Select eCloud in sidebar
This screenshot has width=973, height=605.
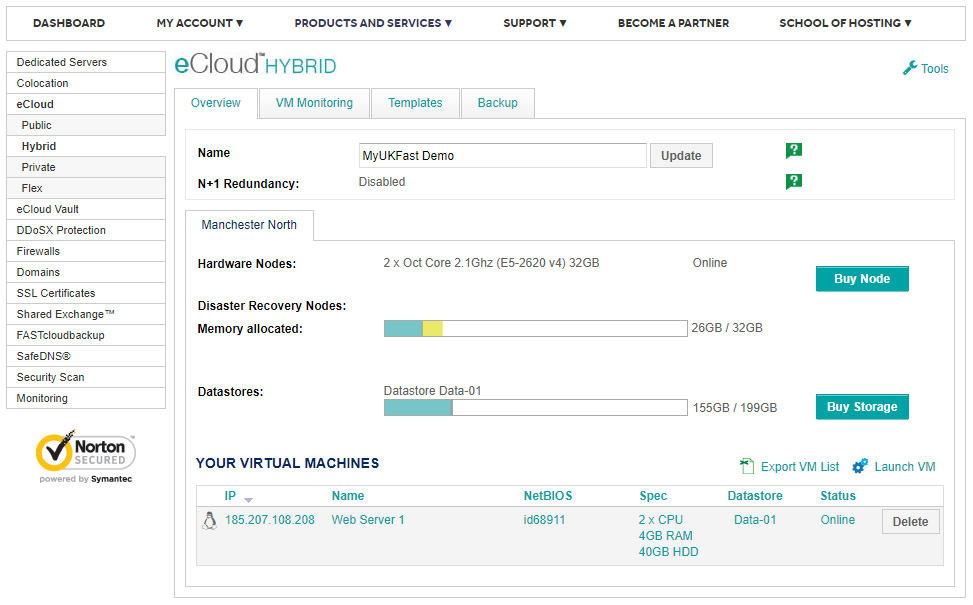pyautogui.click(x=86, y=104)
